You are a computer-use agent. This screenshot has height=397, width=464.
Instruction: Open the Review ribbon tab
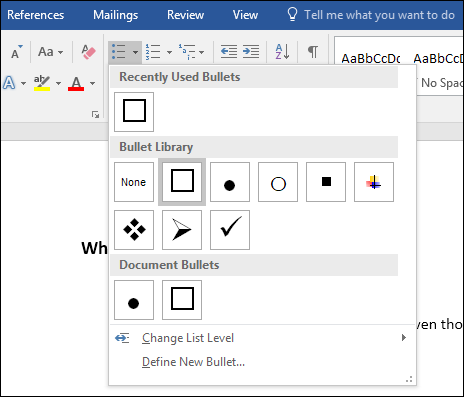point(185,15)
